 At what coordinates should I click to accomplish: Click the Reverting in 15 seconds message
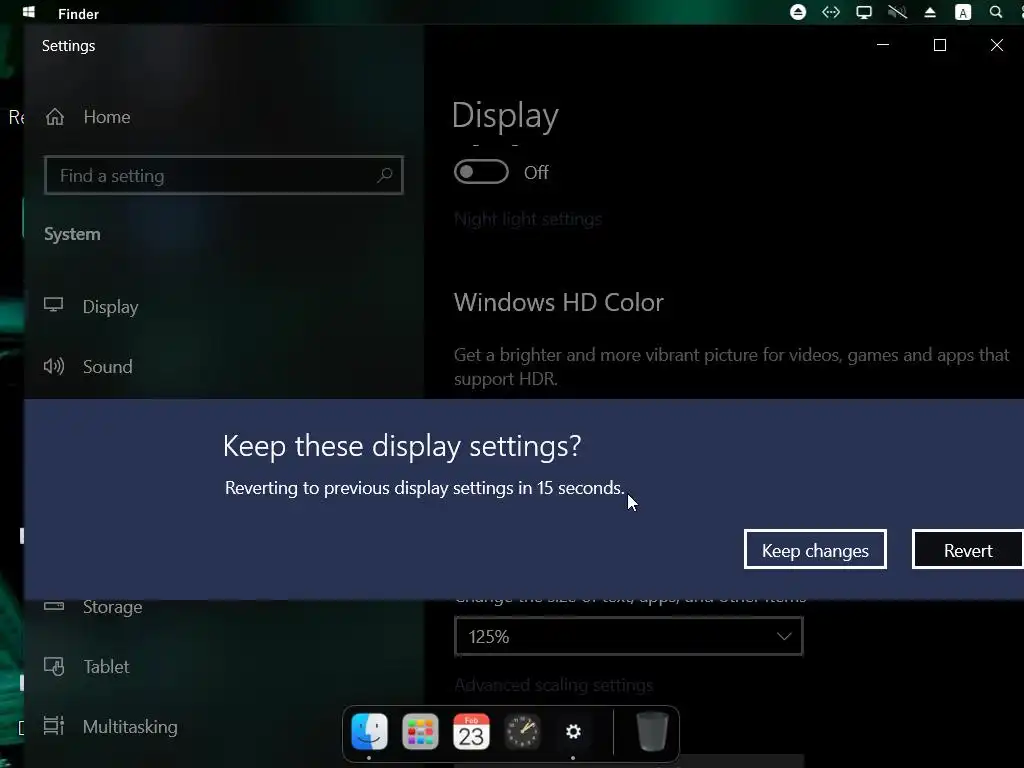click(424, 488)
